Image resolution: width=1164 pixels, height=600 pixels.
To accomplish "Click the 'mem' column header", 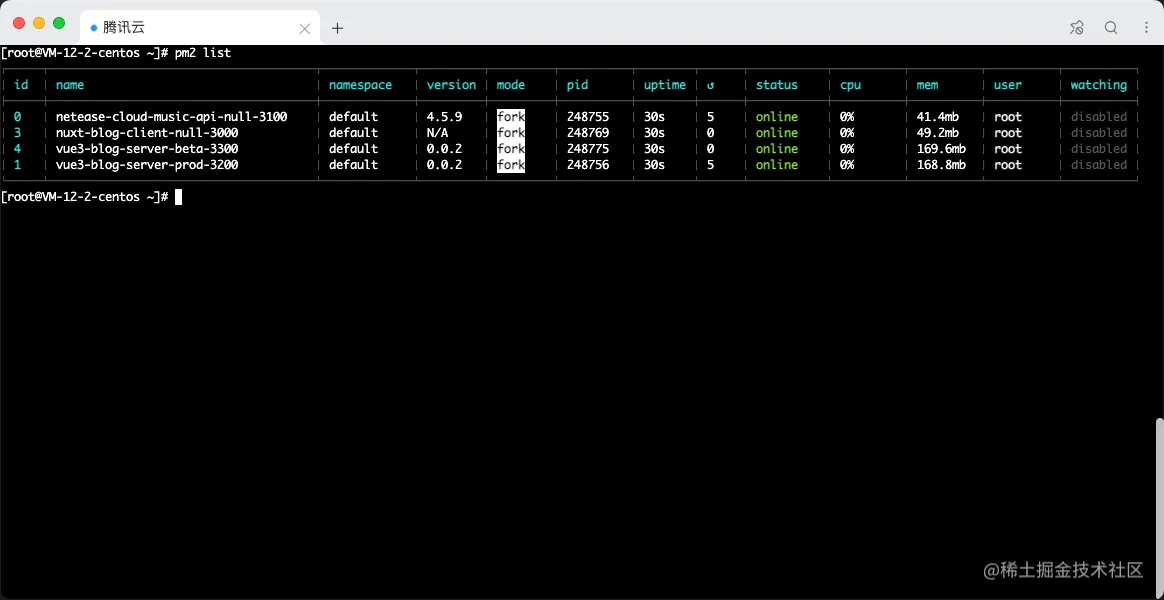I will pyautogui.click(x=927, y=85).
